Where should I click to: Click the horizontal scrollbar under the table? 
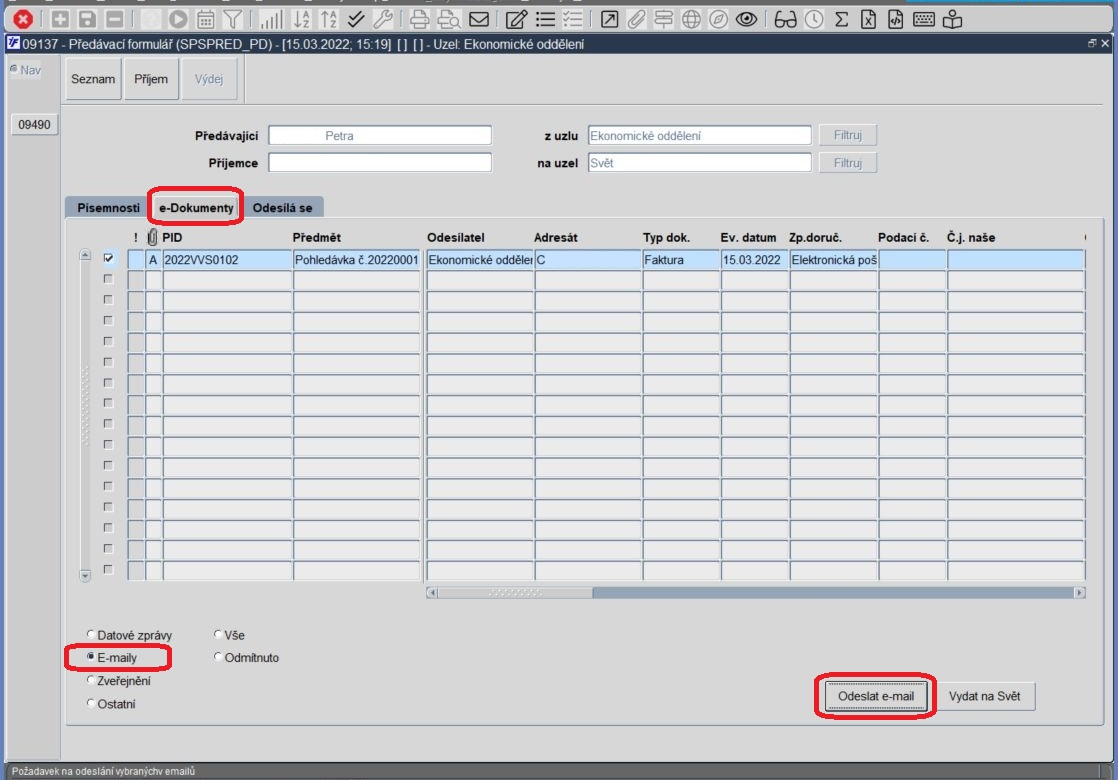[756, 592]
